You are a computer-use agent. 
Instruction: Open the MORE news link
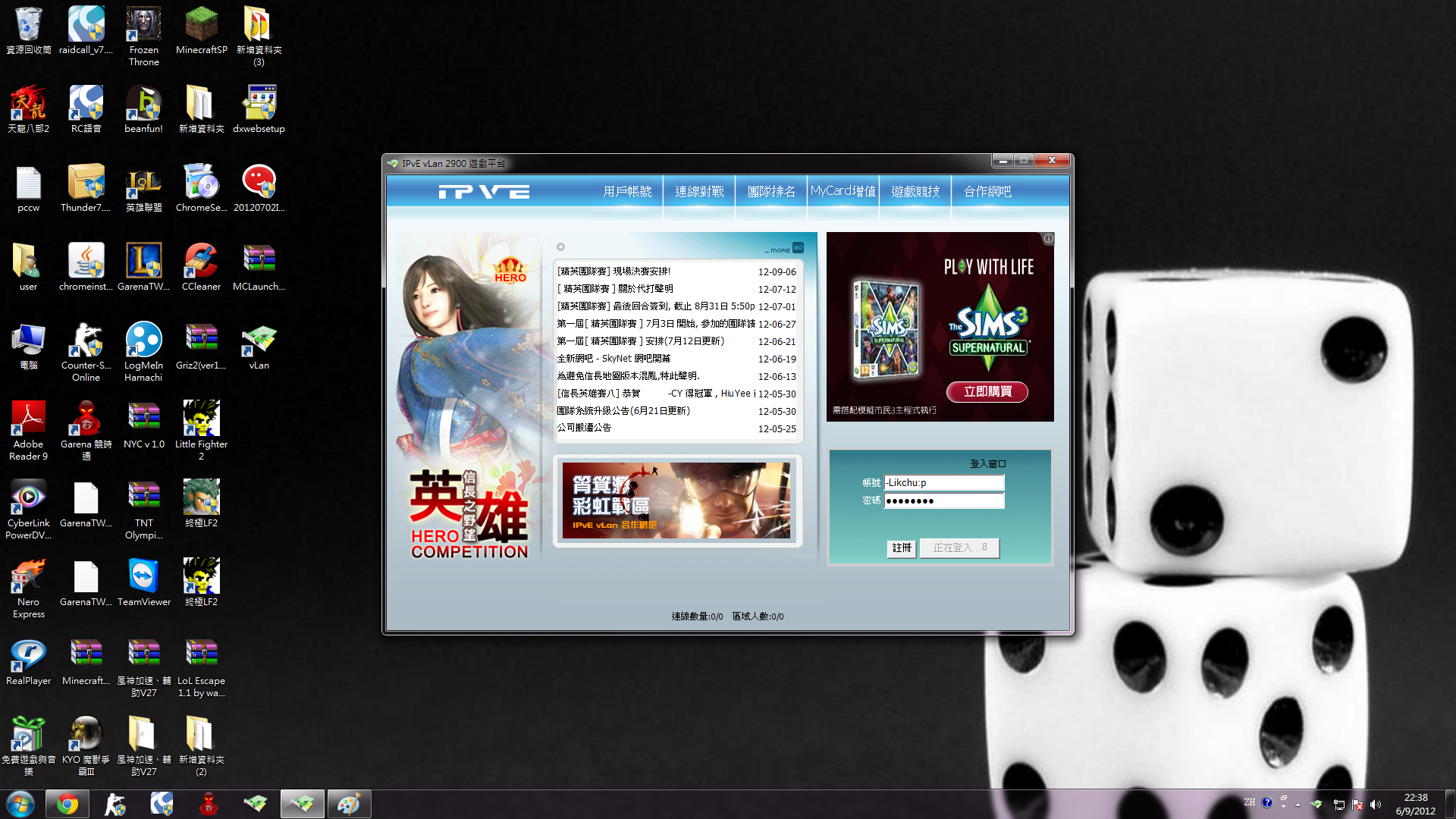(780, 249)
